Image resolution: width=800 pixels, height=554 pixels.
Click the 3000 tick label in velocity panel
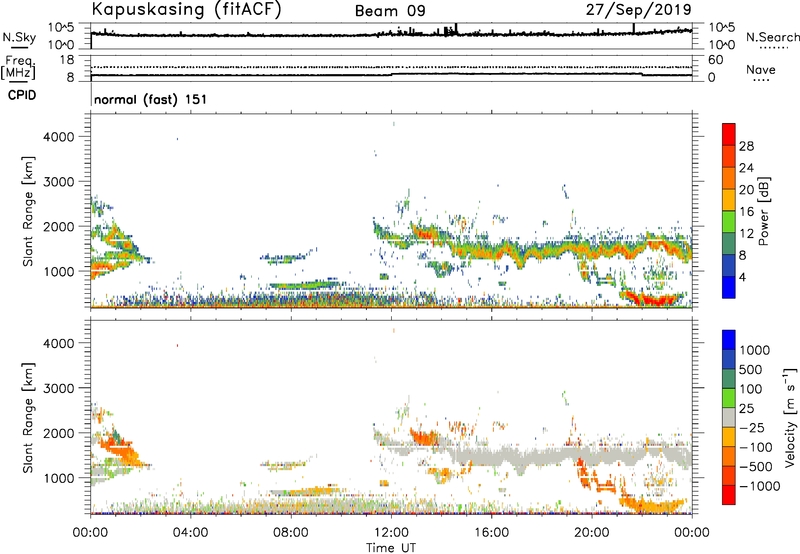coord(58,388)
